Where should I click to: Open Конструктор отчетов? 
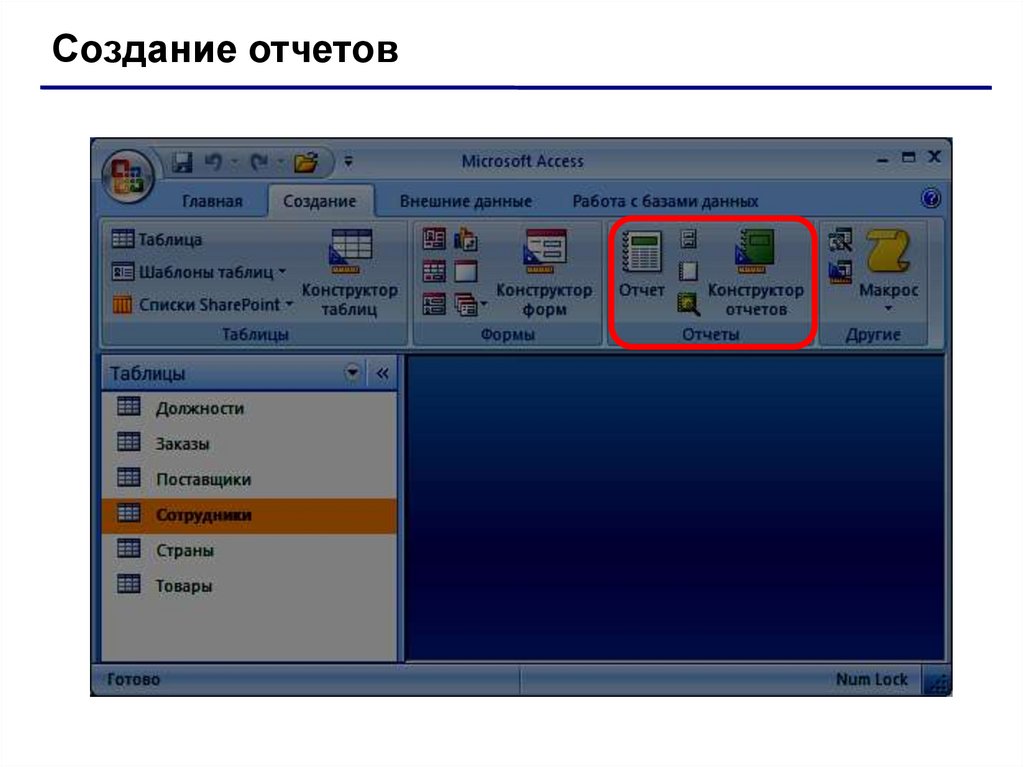[x=756, y=273]
